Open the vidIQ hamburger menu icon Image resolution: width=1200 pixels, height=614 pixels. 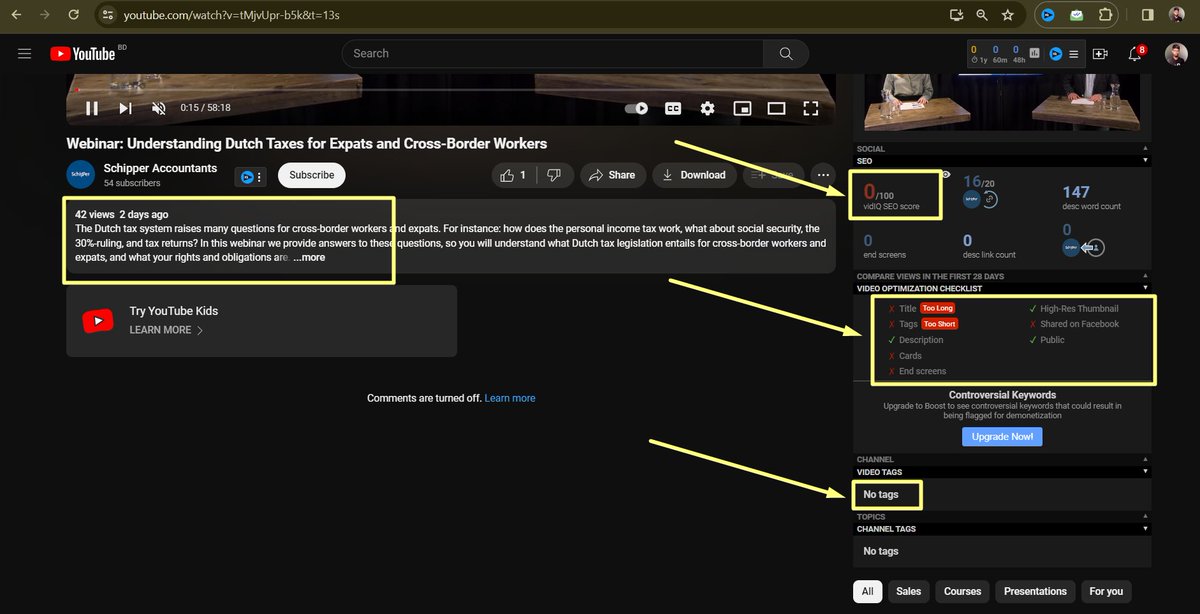(x=1073, y=53)
